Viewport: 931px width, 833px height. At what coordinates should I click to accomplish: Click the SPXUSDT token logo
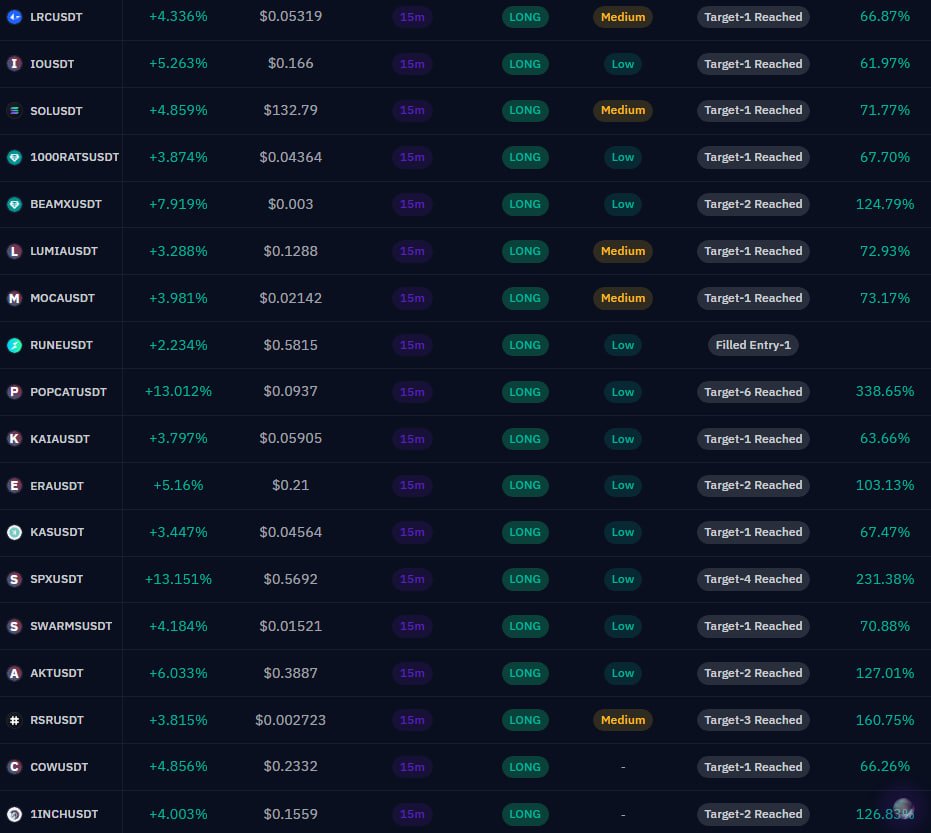coord(14,579)
